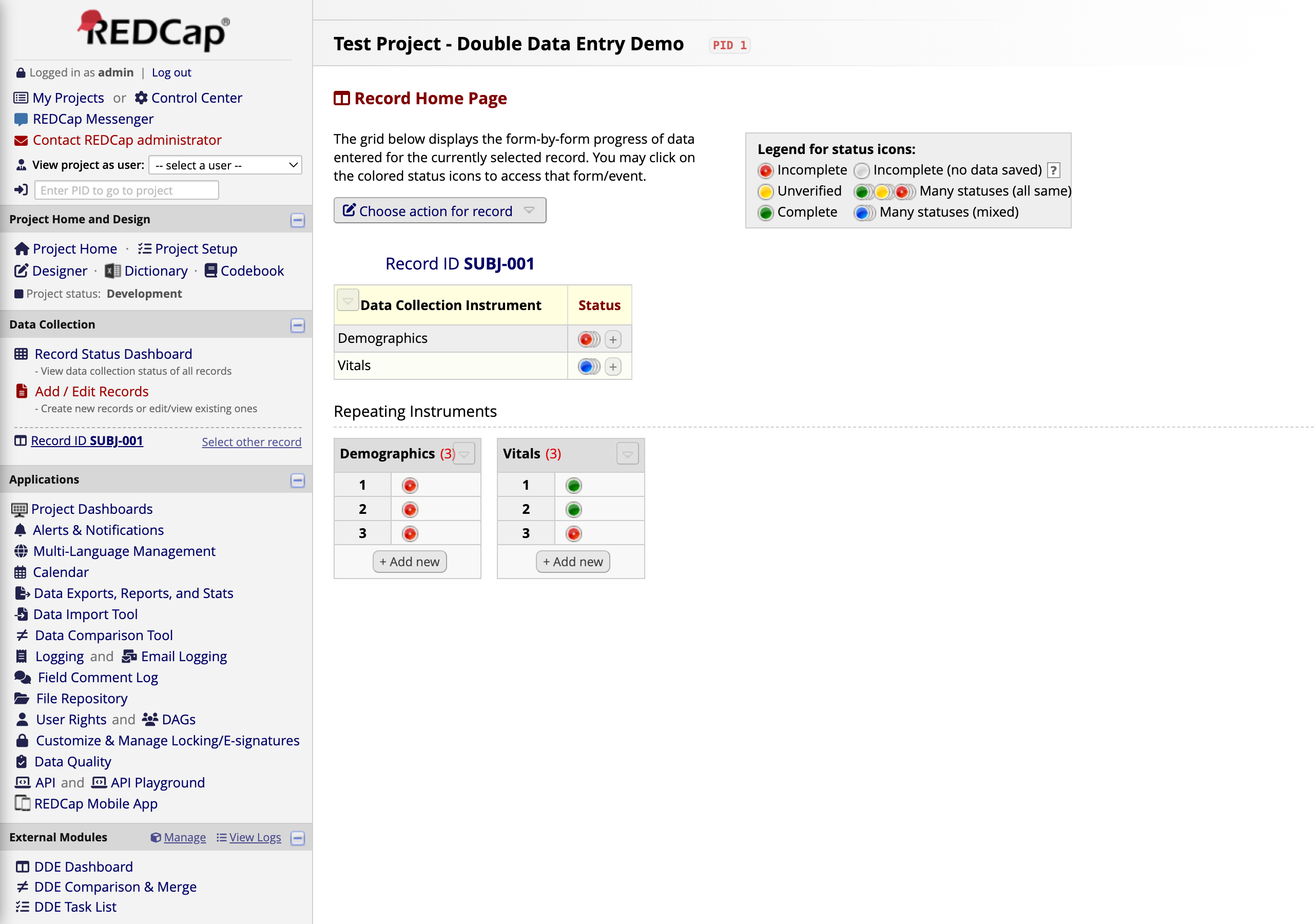Image resolution: width=1314 pixels, height=924 pixels.
Task: Open Demographics instance 1 red status icon
Action: [410, 486]
